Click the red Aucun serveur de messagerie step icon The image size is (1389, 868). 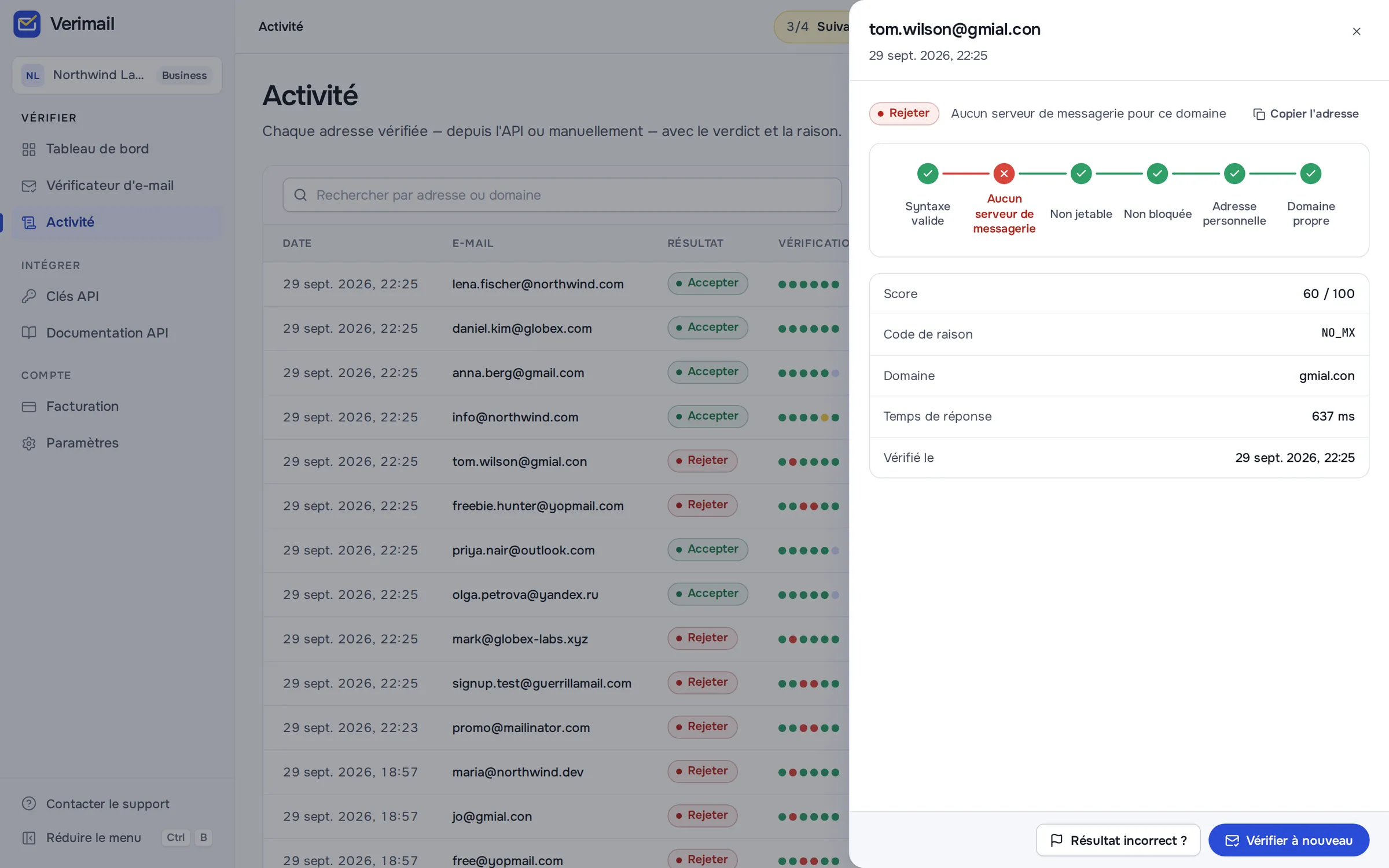[x=1004, y=174]
